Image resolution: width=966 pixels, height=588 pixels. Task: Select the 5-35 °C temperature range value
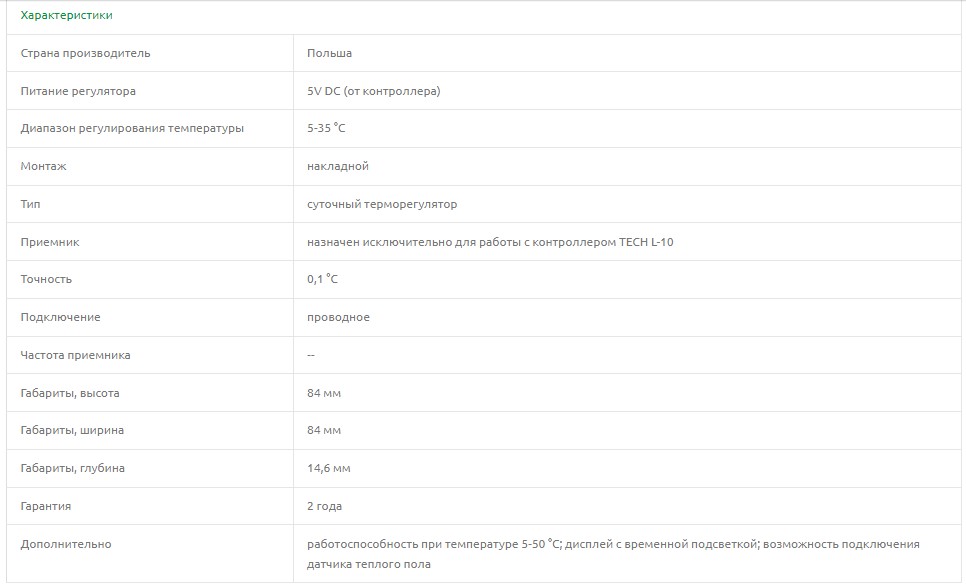point(326,128)
